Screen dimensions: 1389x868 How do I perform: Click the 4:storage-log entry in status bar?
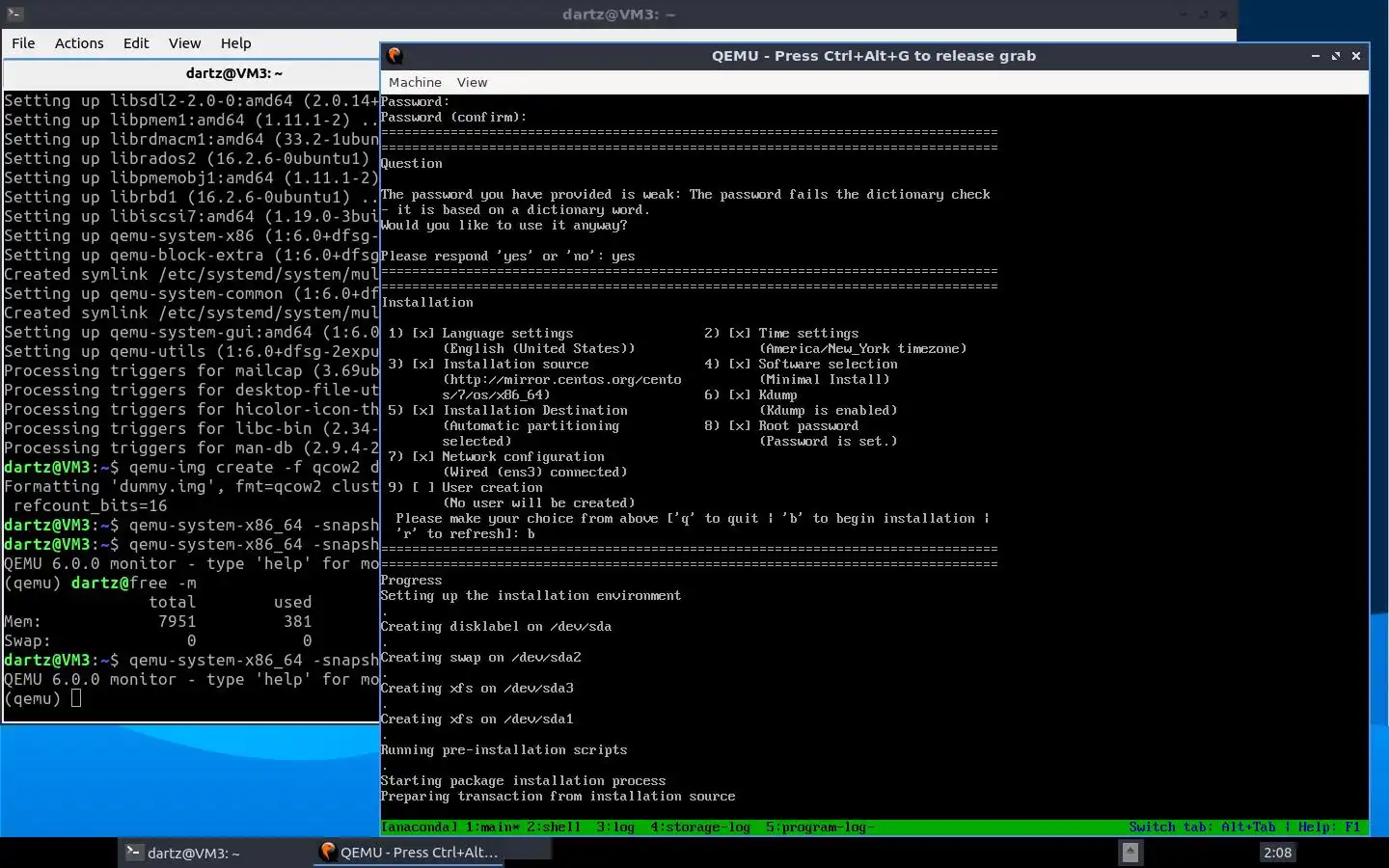(x=700, y=827)
